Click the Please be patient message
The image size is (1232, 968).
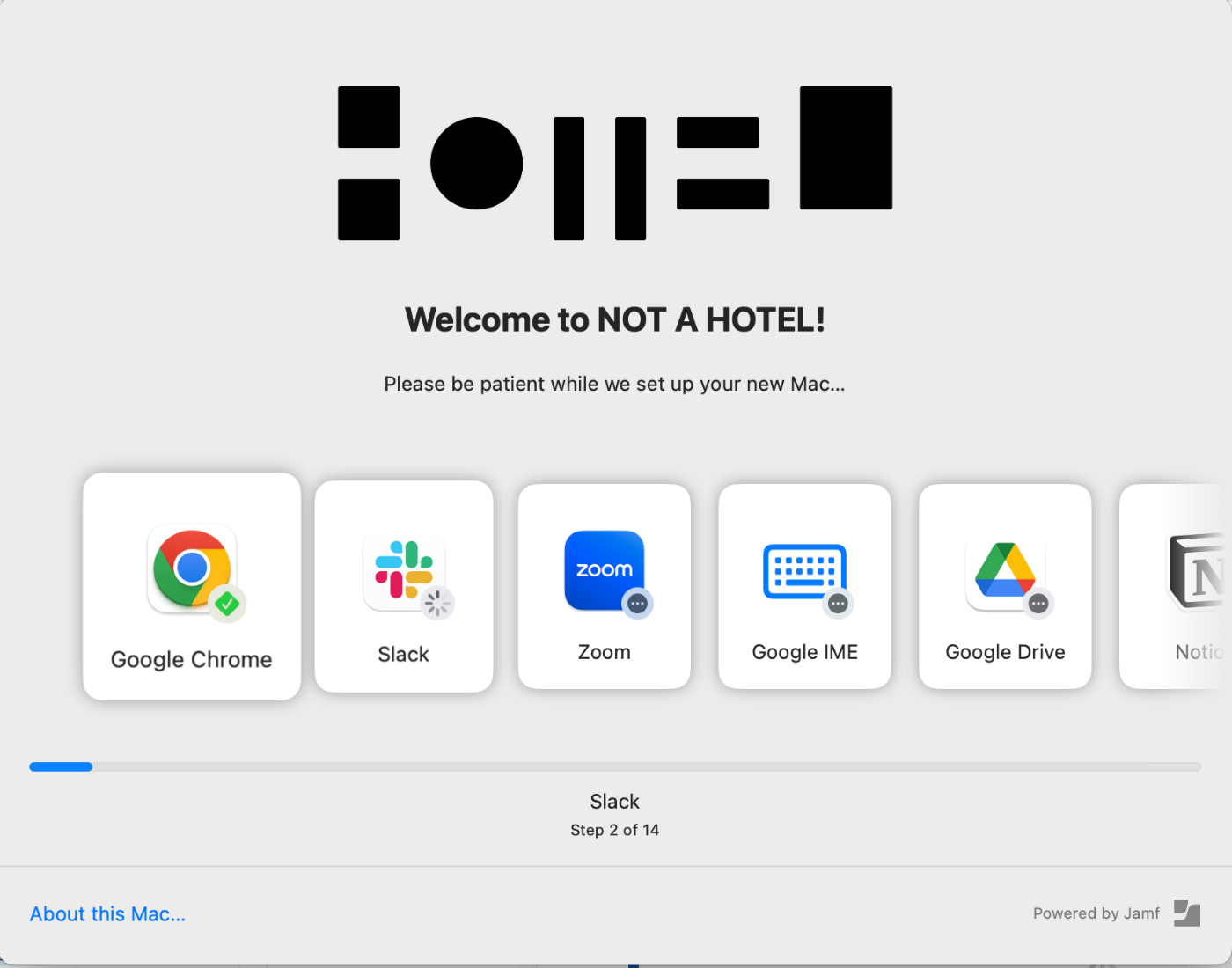(614, 384)
